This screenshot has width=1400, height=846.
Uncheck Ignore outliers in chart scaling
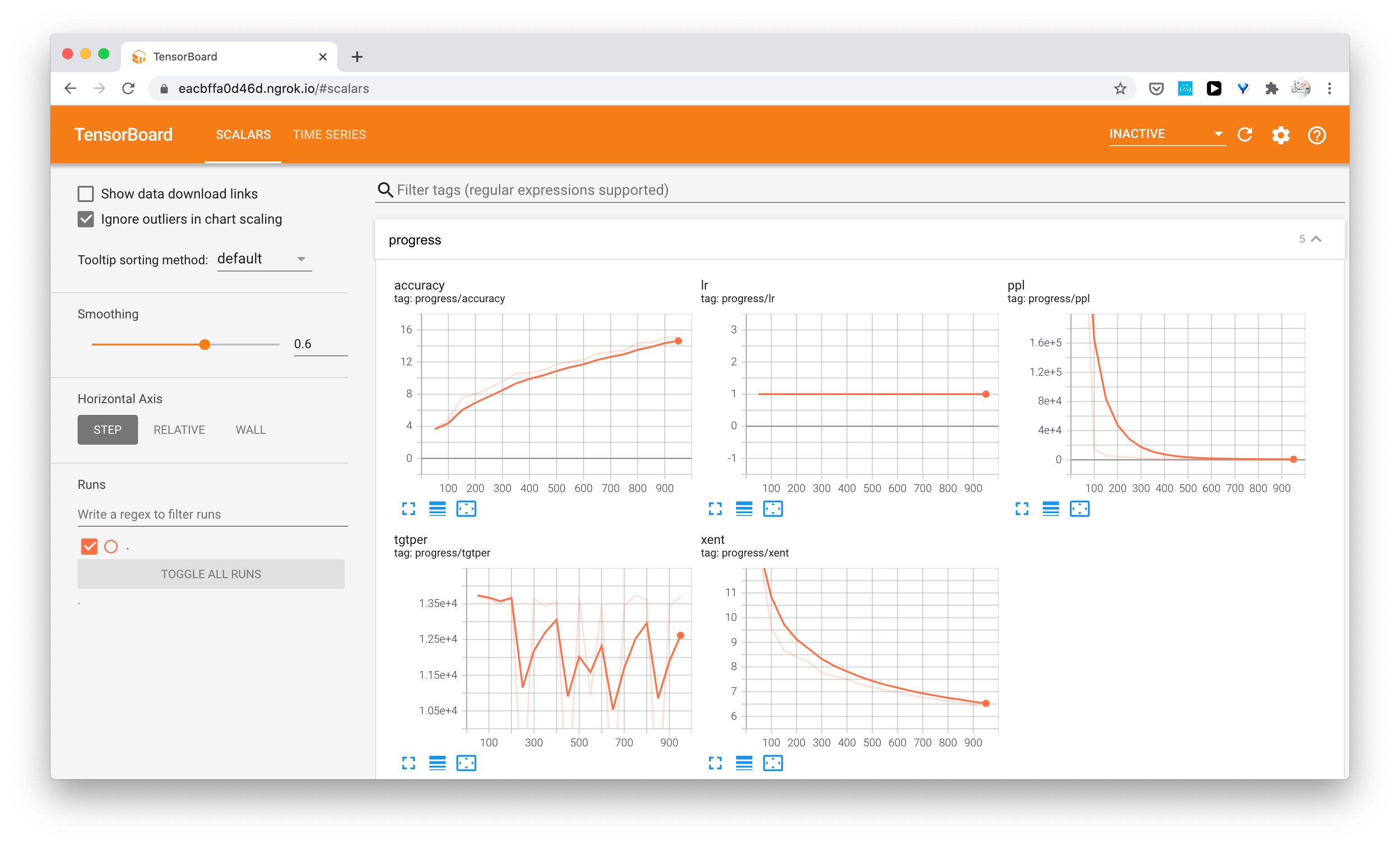(x=86, y=219)
